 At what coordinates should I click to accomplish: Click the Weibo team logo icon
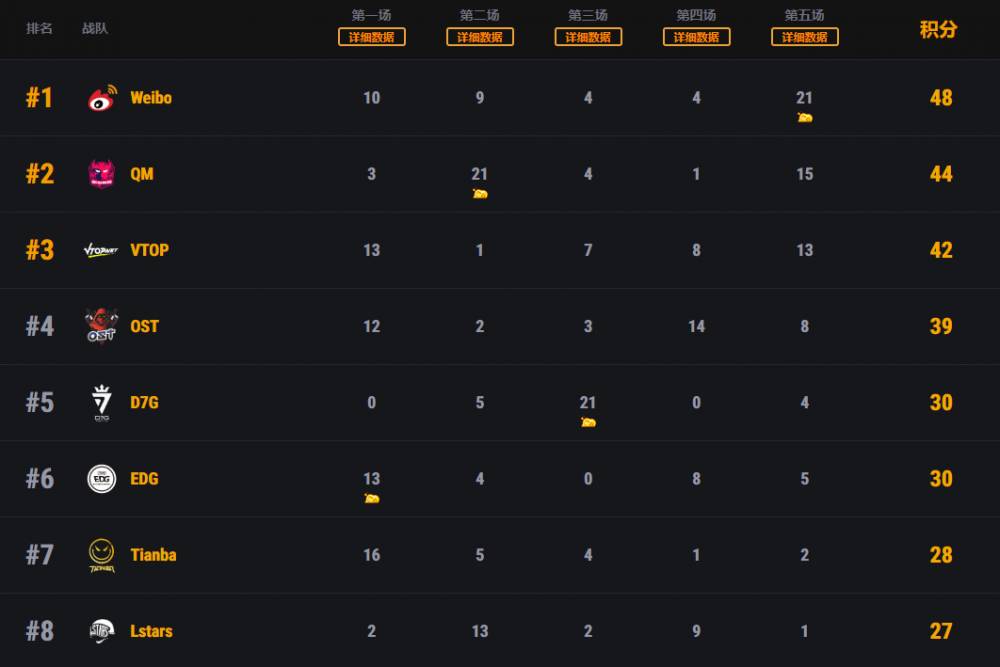point(101,98)
